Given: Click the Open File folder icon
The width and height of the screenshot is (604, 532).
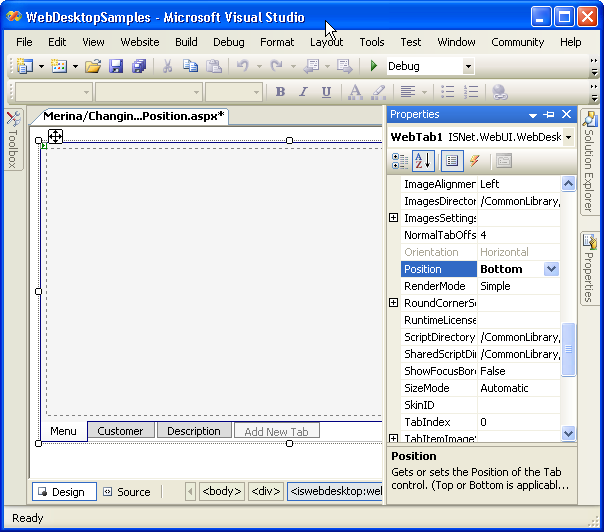Looking at the screenshot, I should (x=93, y=66).
